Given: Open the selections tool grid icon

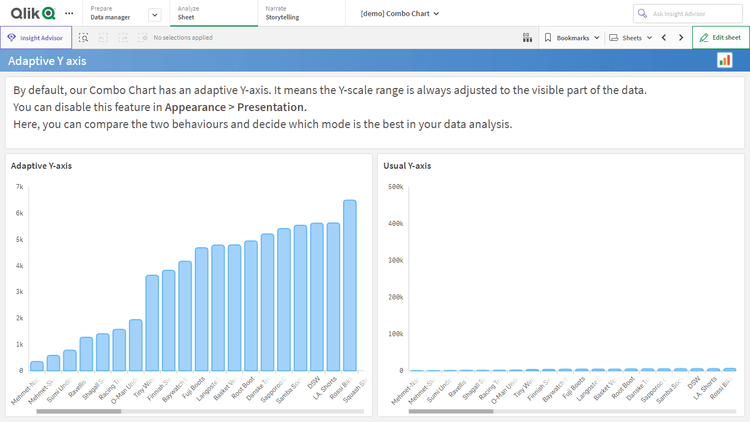Looking at the screenshot, I should tap(527, 37).
